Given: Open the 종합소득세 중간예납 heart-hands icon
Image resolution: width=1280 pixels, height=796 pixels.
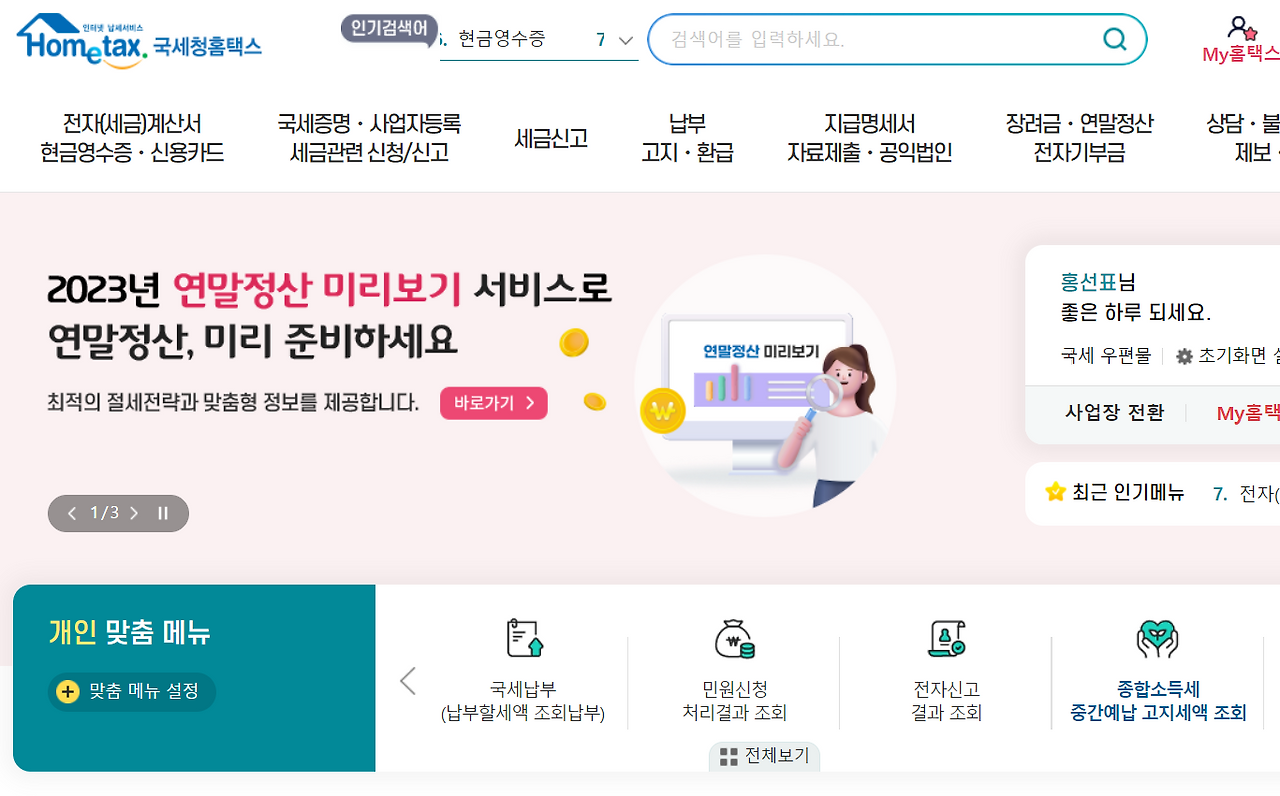Looking at the screenshot, I should (1158, 638).
